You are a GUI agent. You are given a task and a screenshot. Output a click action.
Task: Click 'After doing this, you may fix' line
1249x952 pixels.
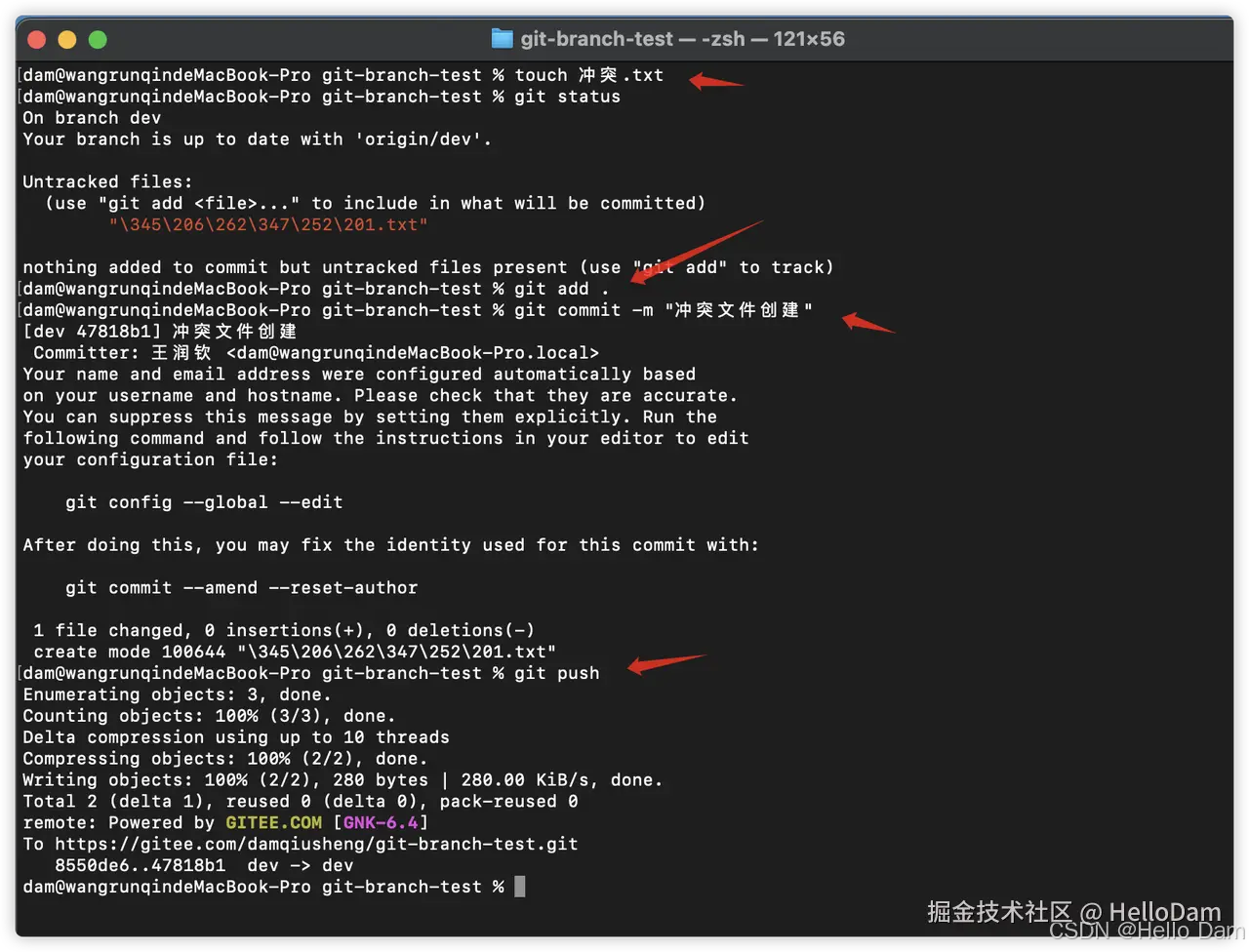point(390,545)
